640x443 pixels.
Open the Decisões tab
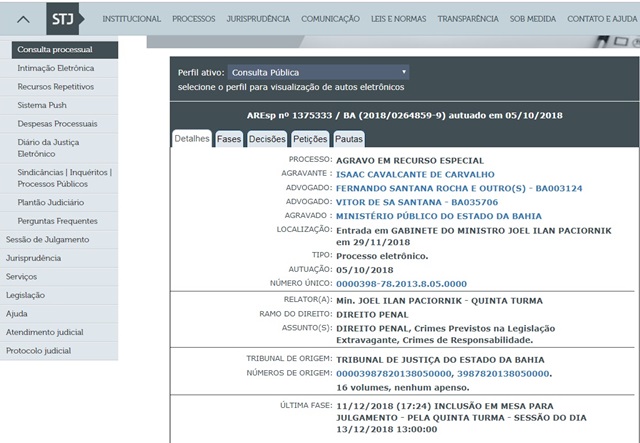[267, 139]
